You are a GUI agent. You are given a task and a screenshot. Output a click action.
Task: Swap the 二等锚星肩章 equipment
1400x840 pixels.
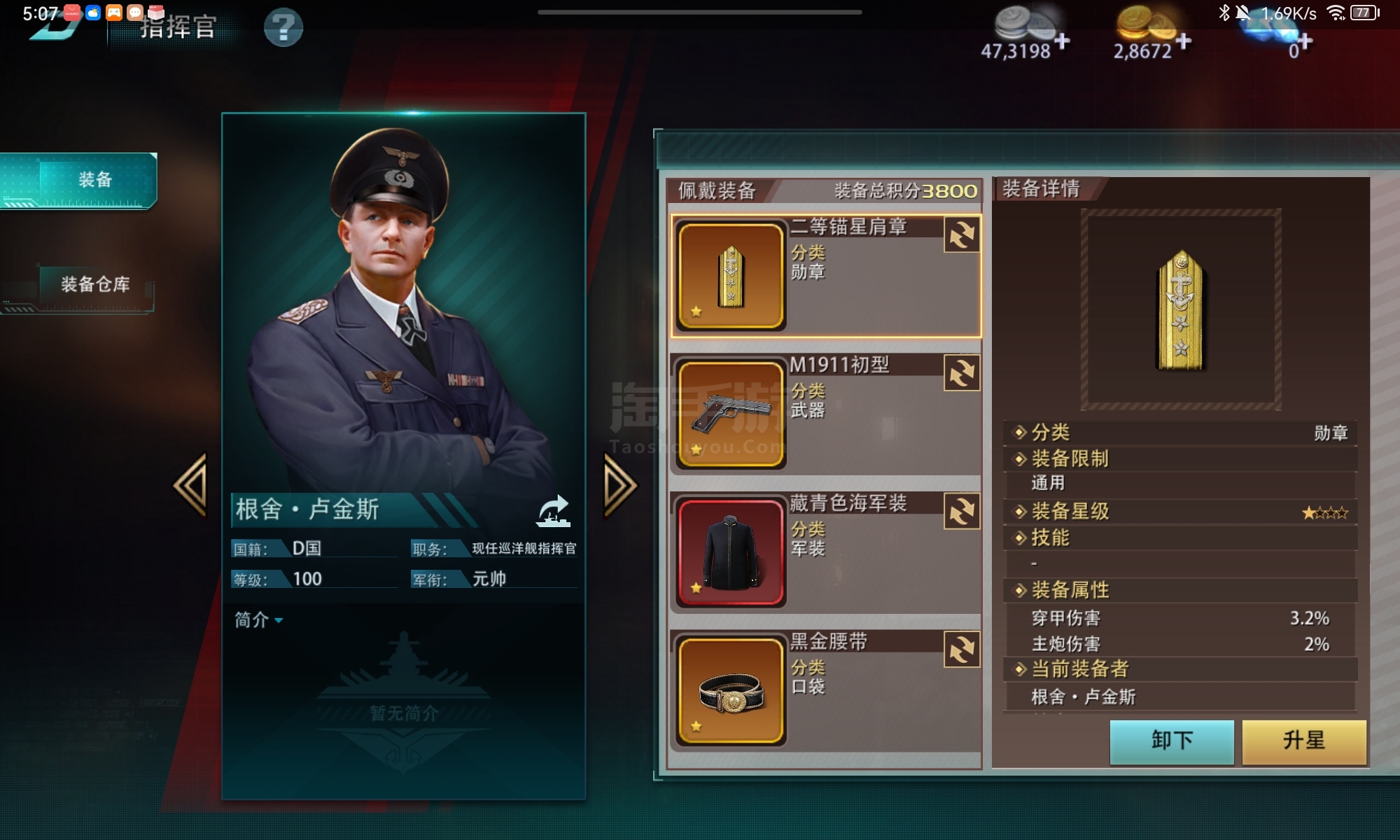coord(962,234)
